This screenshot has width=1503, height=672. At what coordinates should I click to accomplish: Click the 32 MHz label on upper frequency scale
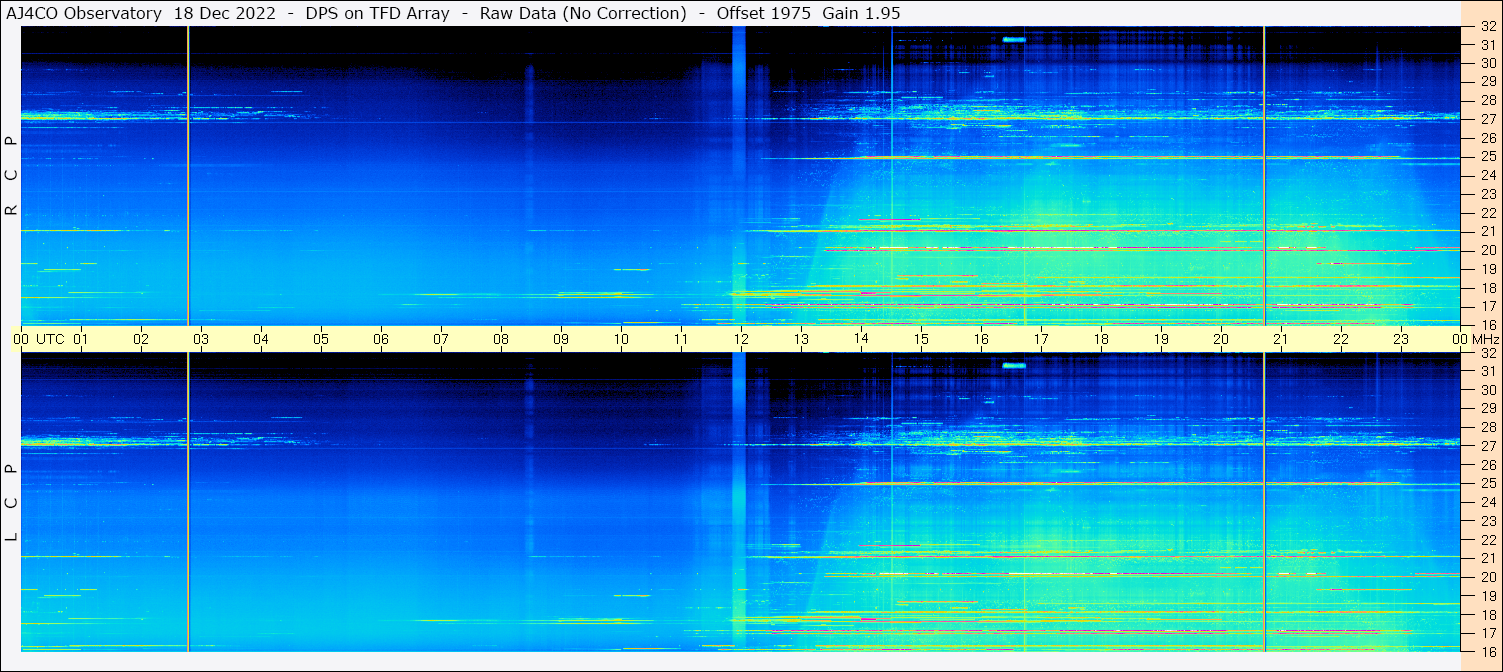[1488, 27]
